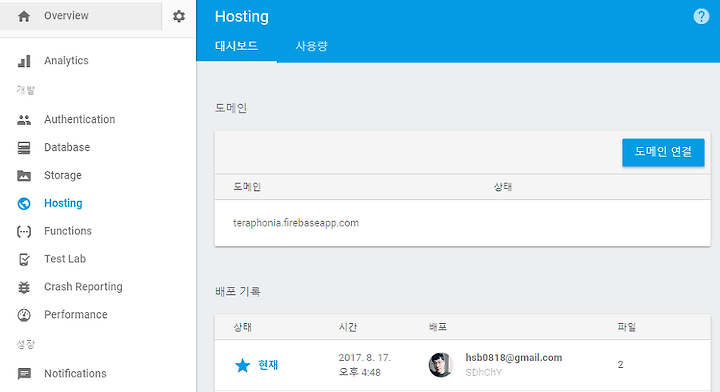
Task: Open help question mark icon
Action: coord(701,17)
